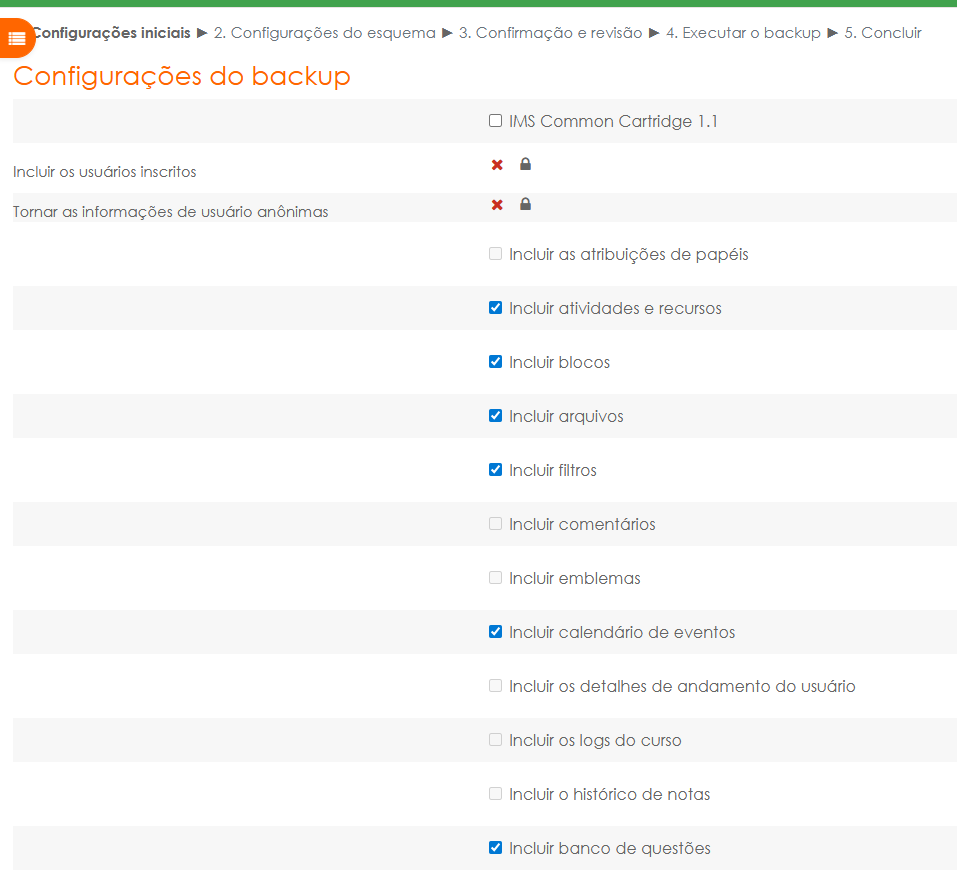Toggle the Incluir blocos checkbox
The width and height of the screenshot is (957, 881).
[x=495, y=362]
